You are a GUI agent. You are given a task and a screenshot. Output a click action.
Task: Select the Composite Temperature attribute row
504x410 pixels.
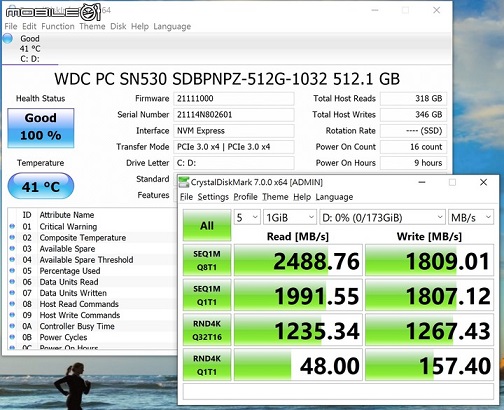click(92, 238)
